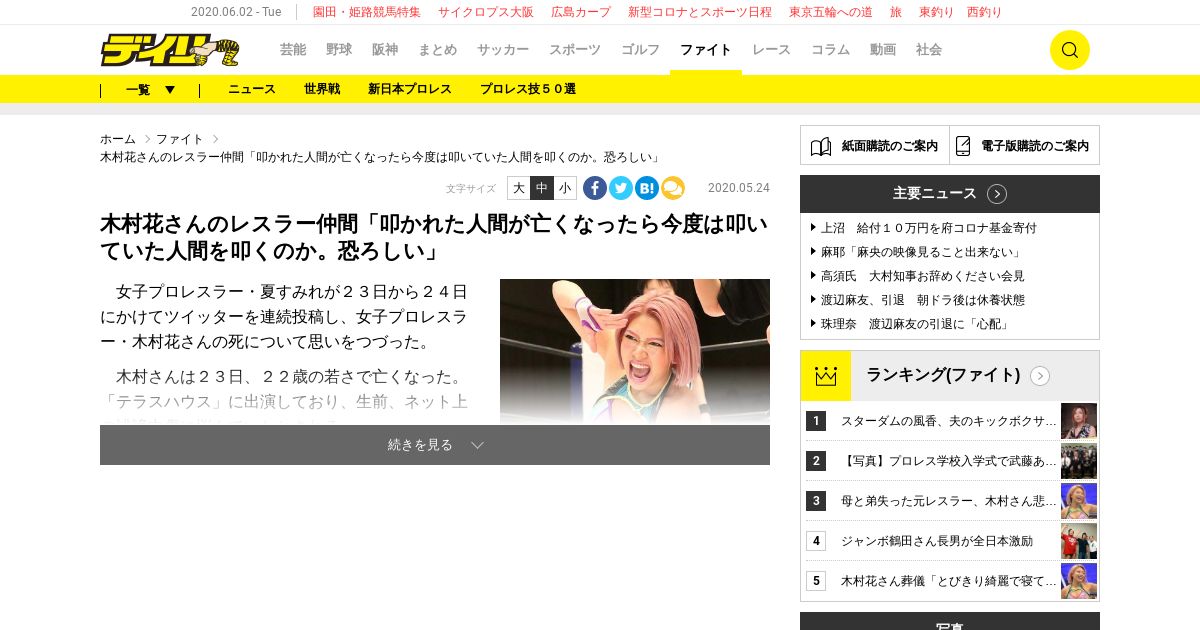Open ranking 2 プロレス学校入学式 article
Viewport: 1200px width, 630px height.
coord(948,461)
